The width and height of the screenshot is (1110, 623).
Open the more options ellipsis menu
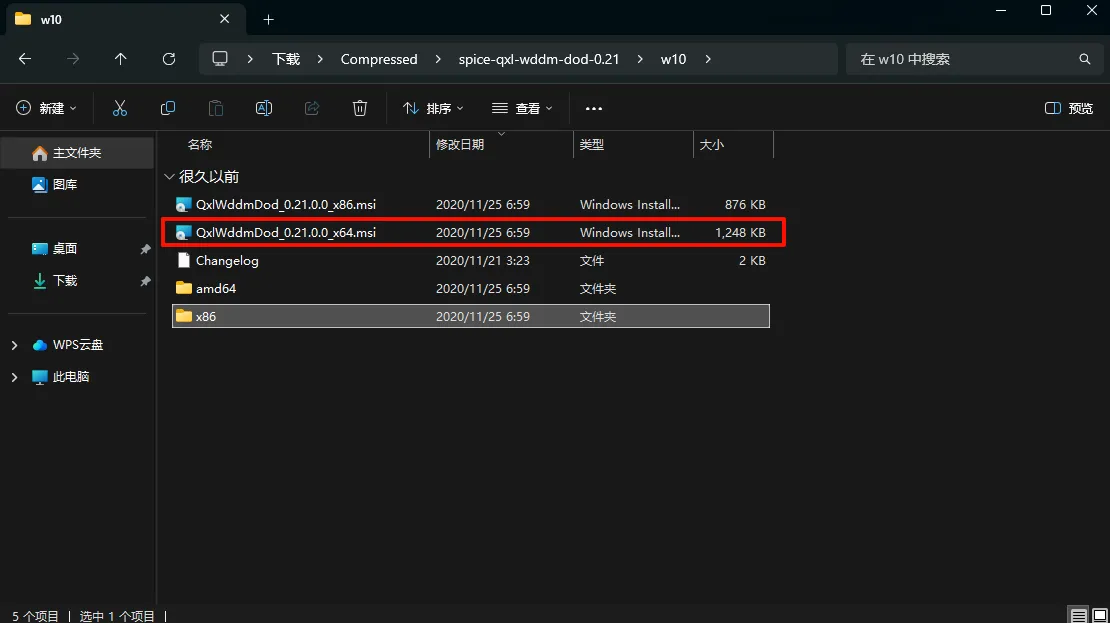click(x=594, y=108)
